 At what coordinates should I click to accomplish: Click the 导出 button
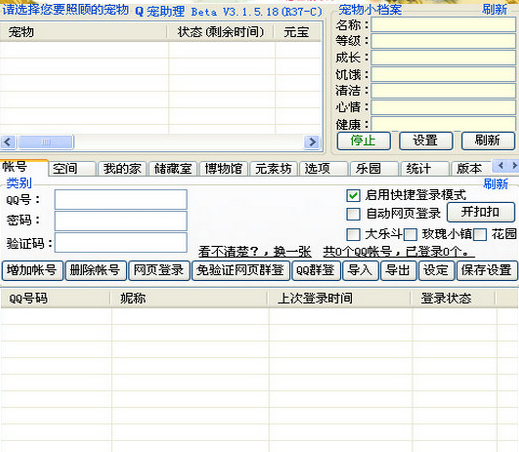click(398, 270)
